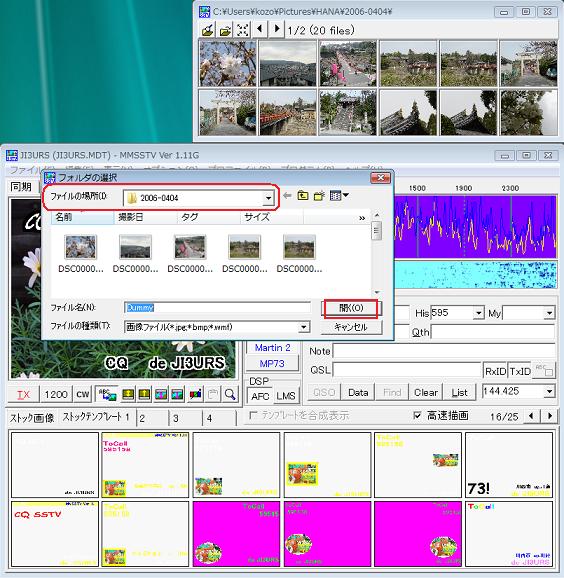
Task: Click the Data log button
Action: point(358,393)
